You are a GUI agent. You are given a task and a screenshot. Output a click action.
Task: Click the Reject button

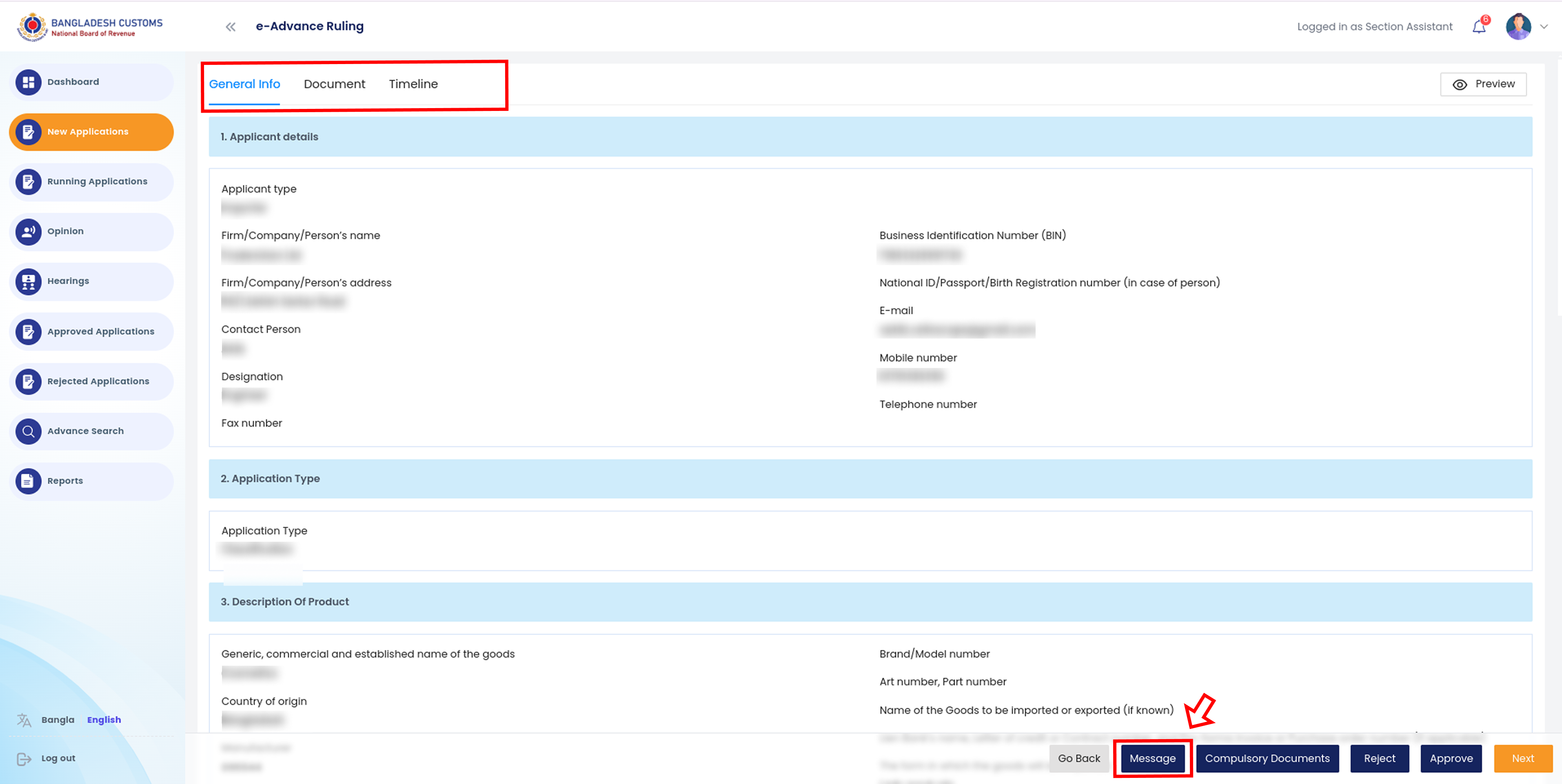(x=1379, y=759)
